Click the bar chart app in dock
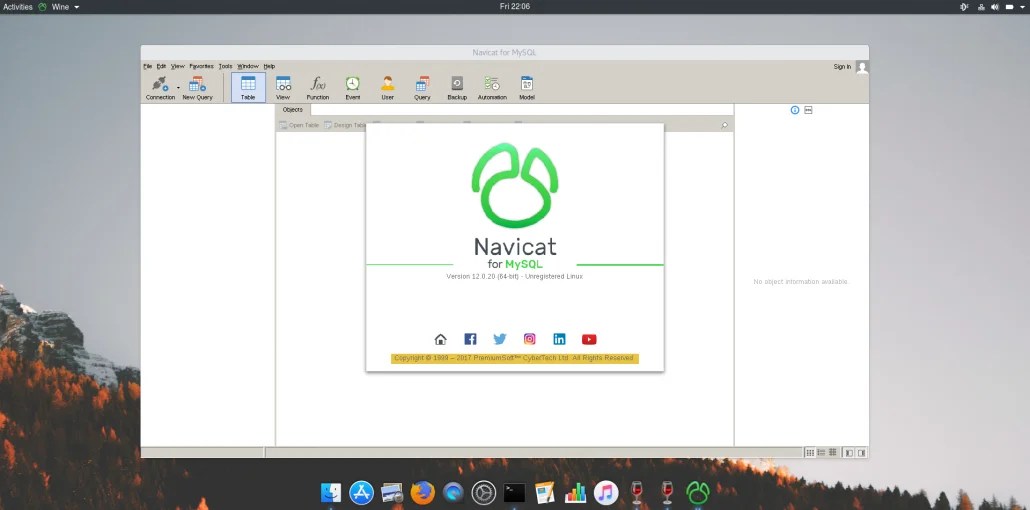 [x=575, y=492]
